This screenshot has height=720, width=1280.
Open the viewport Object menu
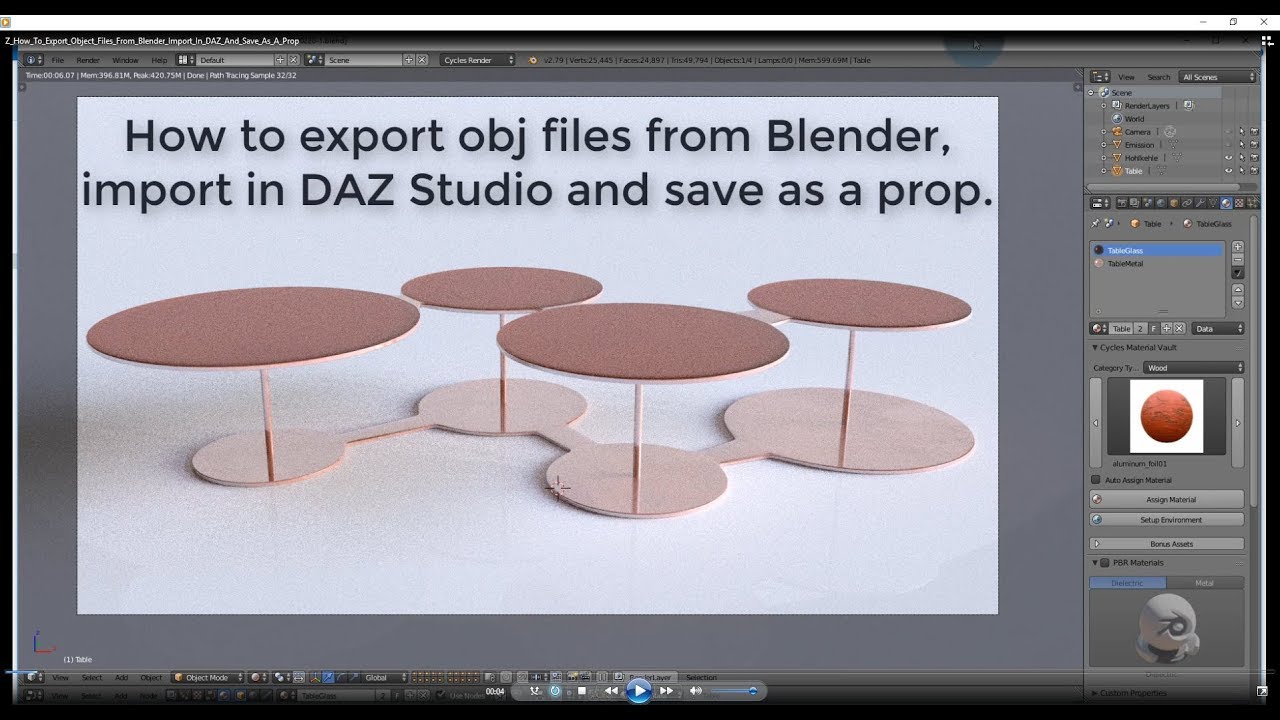click(x=151, y=678)
